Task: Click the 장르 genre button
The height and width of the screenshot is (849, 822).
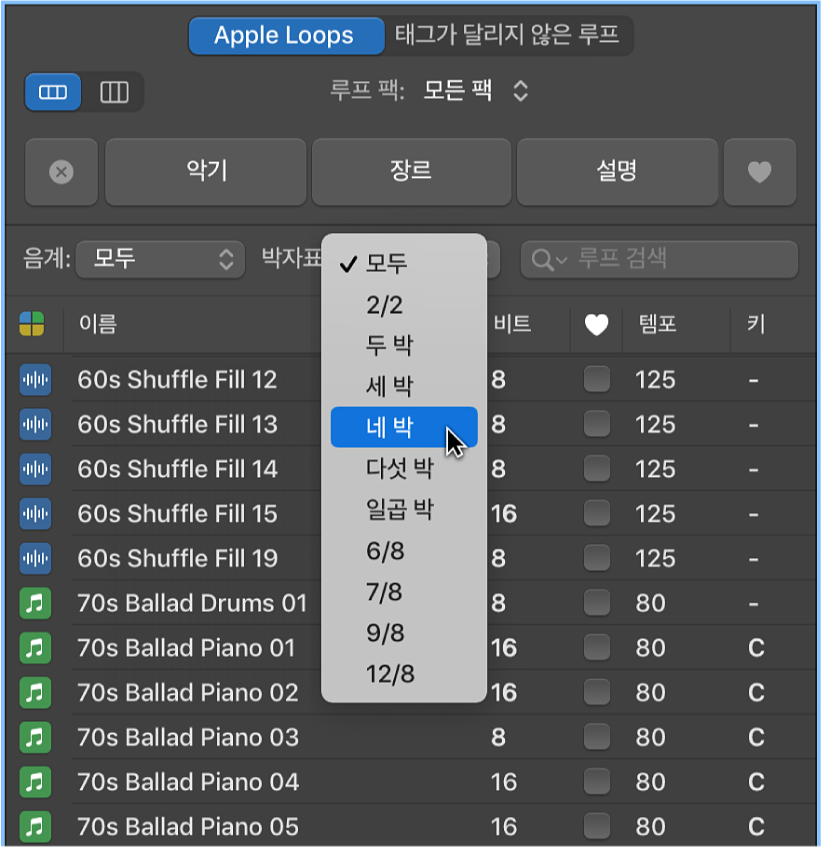Action: 412,172
